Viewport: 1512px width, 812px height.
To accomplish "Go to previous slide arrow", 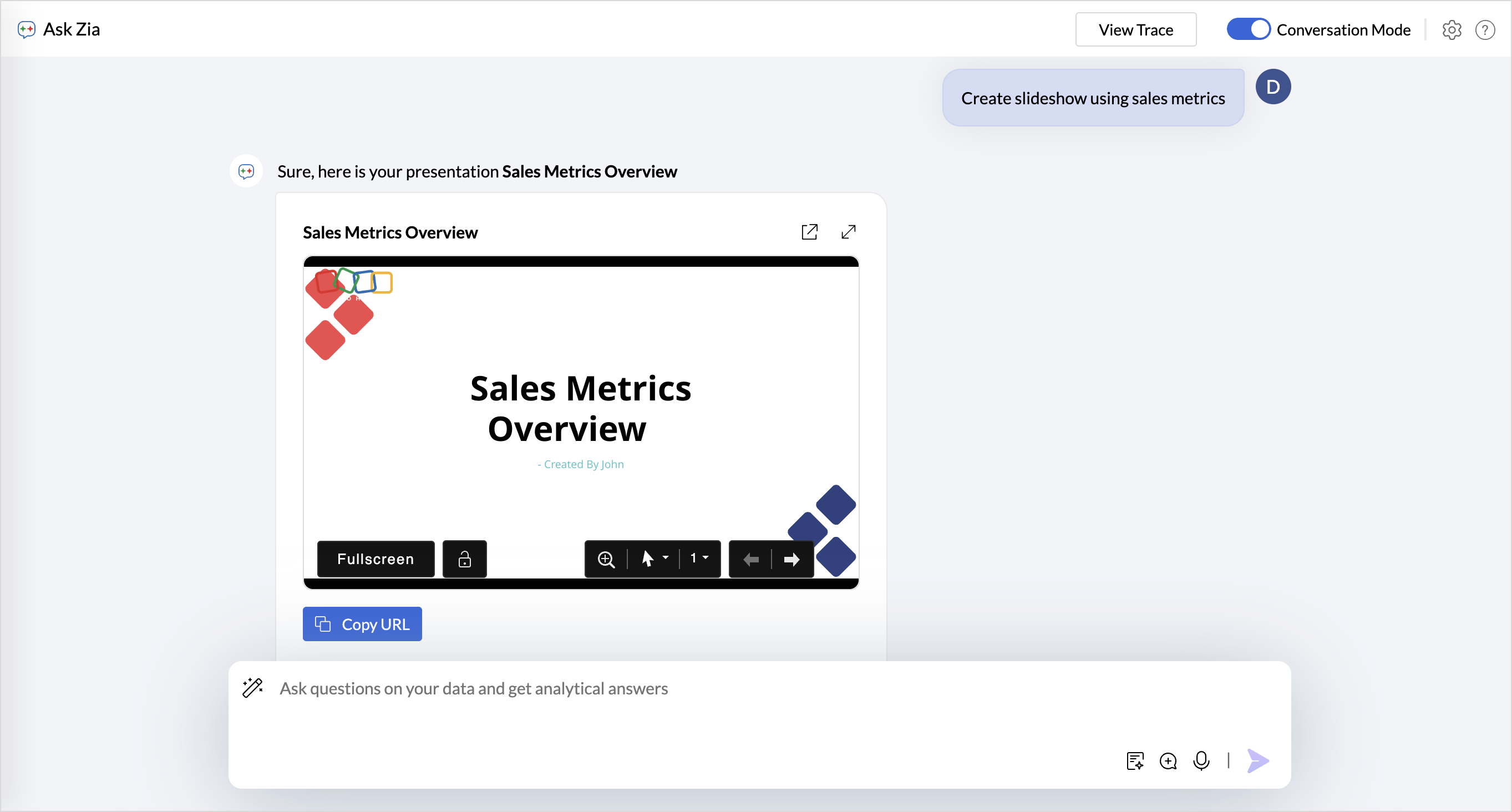I will point(750,559).
